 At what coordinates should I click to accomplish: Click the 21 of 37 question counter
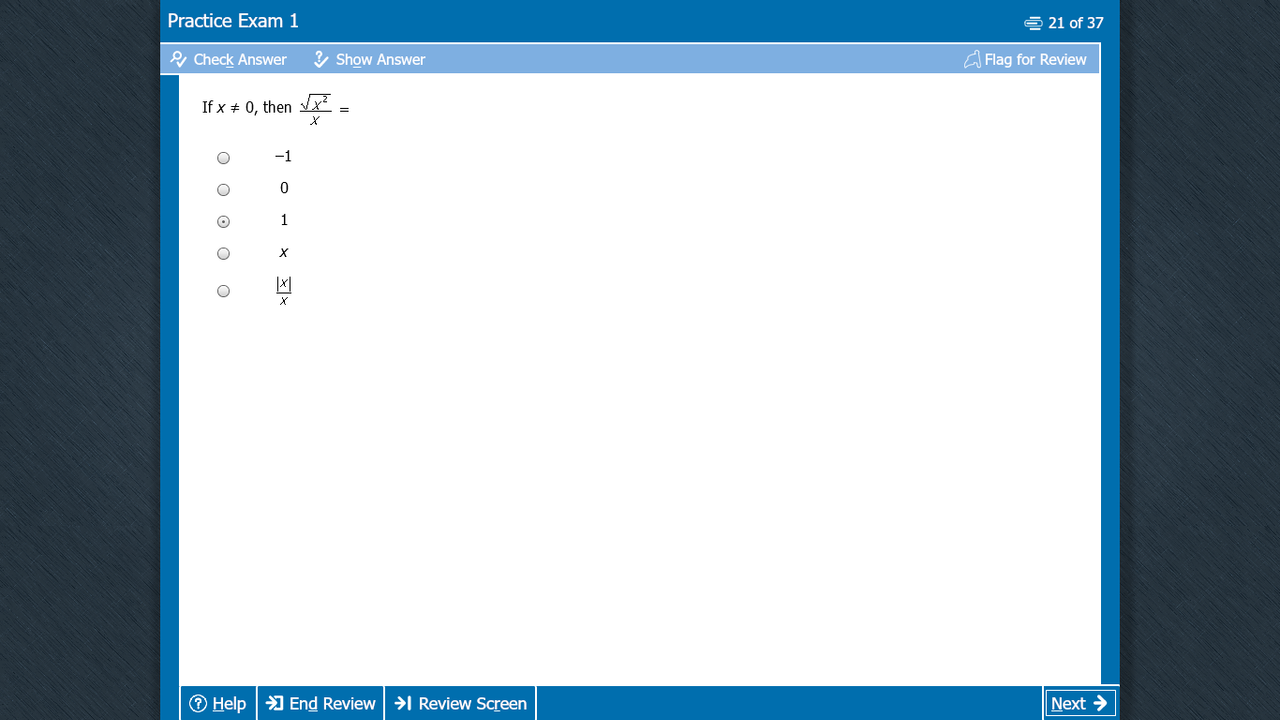pos(1076,22)
